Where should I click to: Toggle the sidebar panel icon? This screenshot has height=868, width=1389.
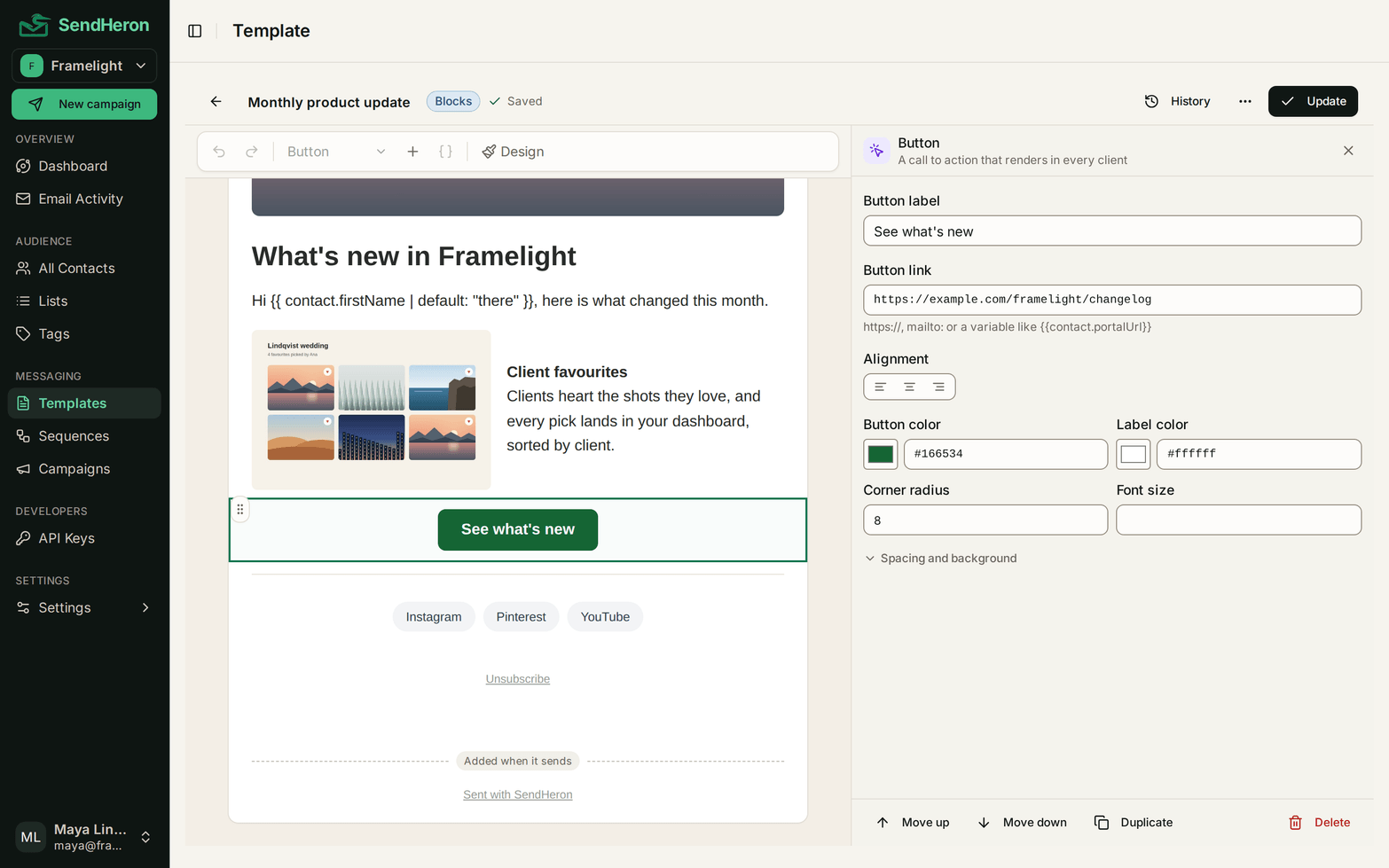195,31
